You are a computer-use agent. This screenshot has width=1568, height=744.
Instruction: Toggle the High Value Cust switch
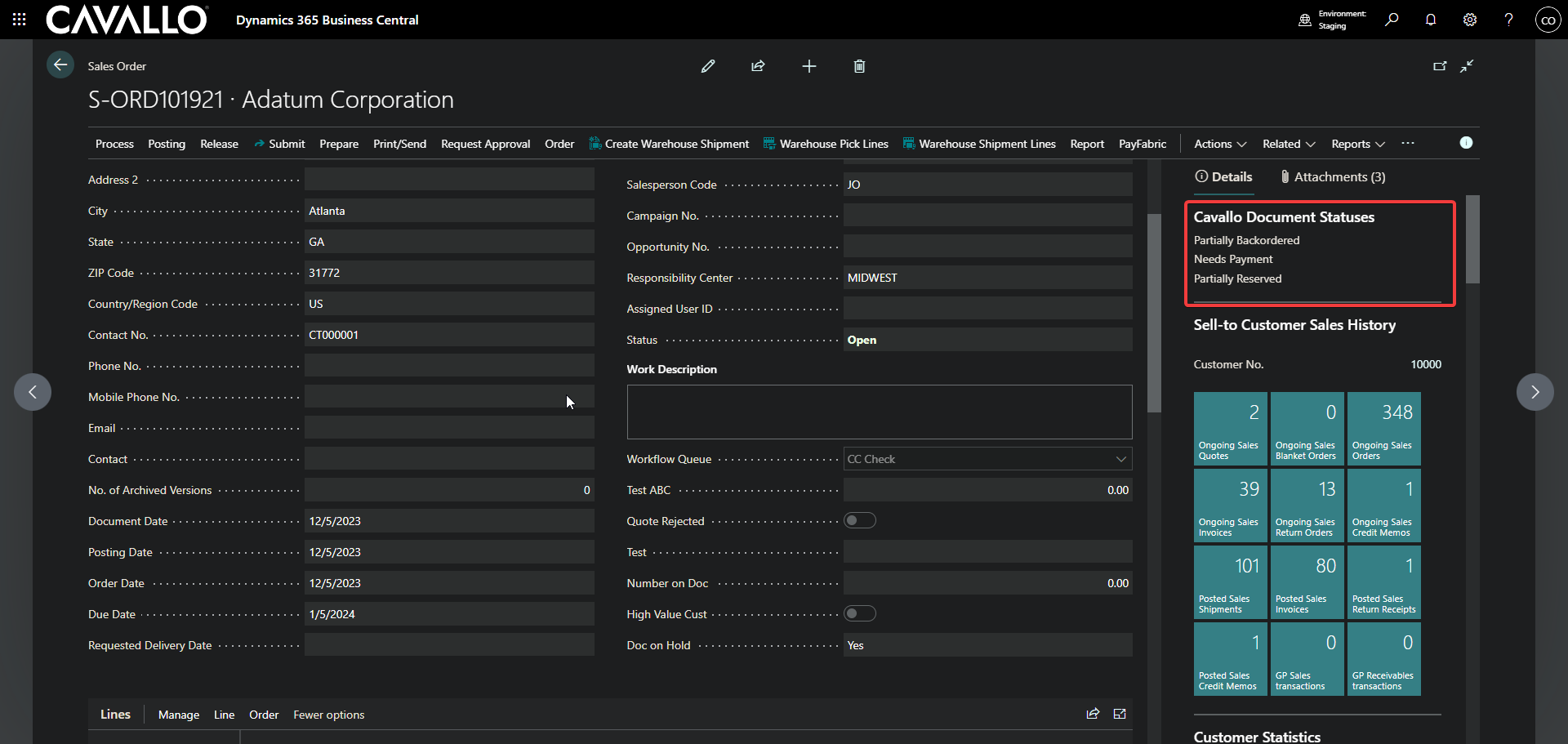pos(859,614)
